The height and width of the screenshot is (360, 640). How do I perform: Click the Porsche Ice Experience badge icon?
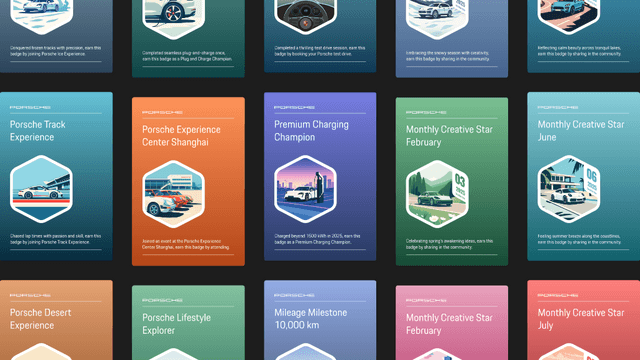[x=41, y=16]
